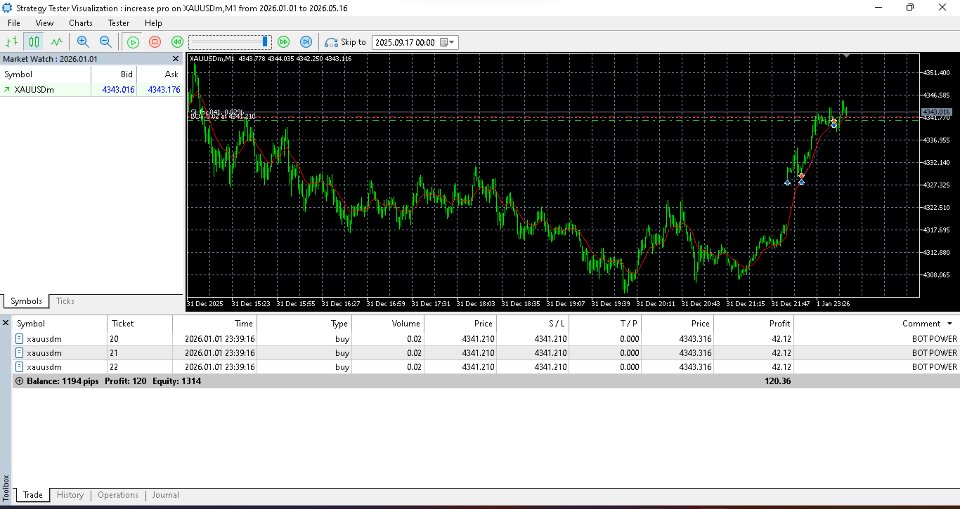Click the order icon for ticket 21
Screen dimensions: 960x509
pyautogui.click(x=19, y=353)
